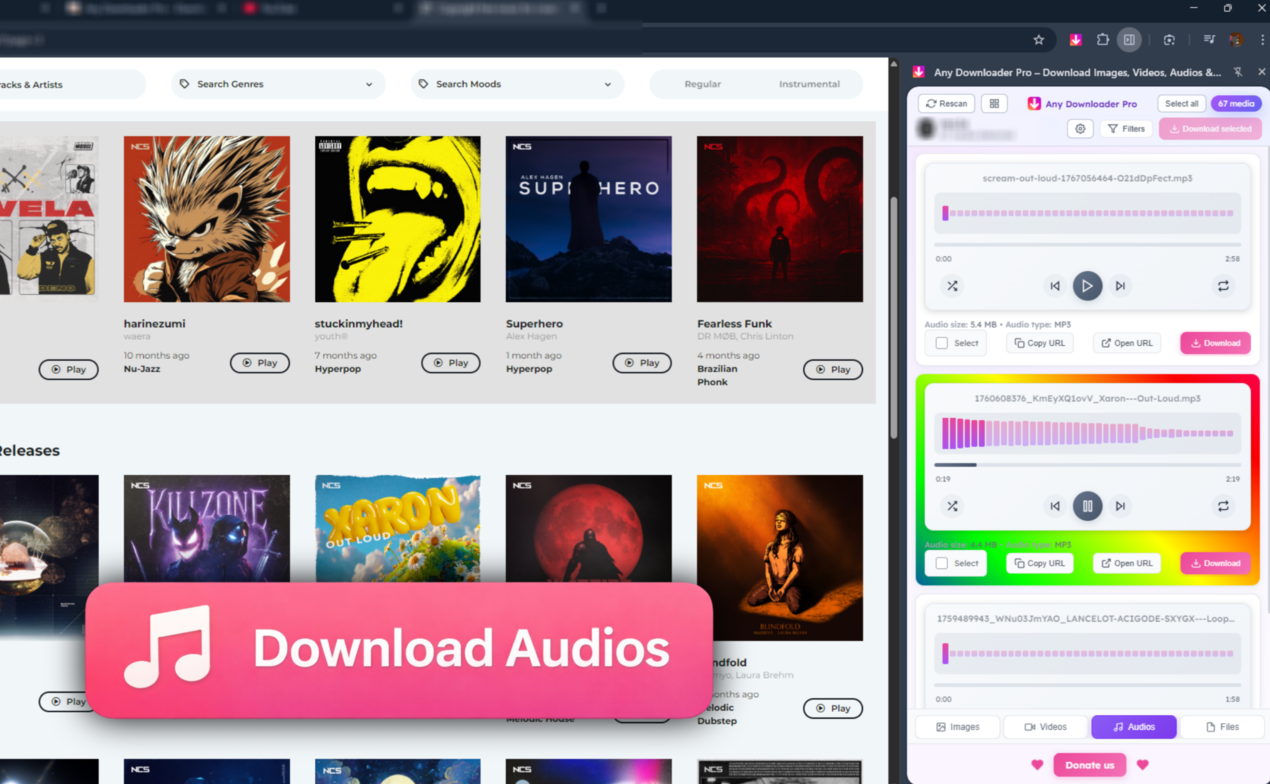Open the browser Extensions puzzle icon
Viewport: 1270px width, 784px height.
coord(1102,40)
